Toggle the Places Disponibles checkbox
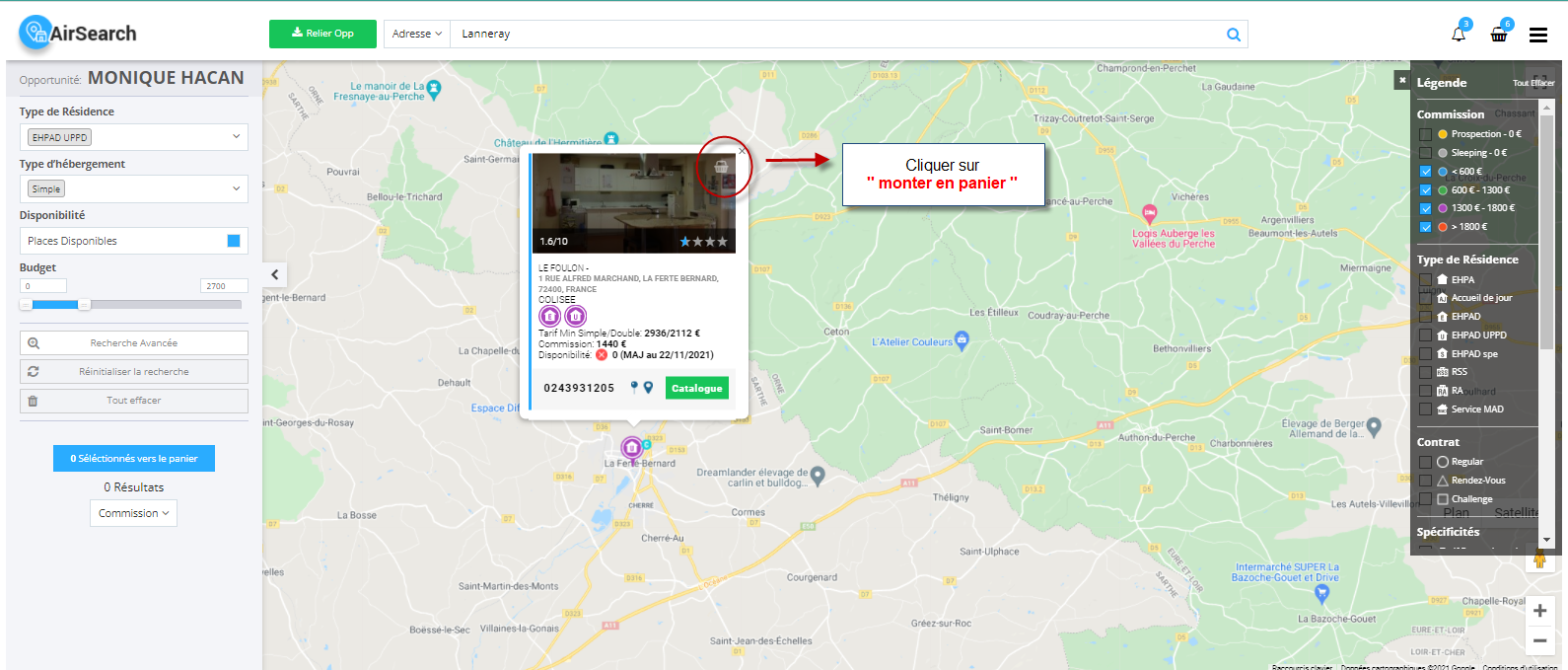The height and width of the screenshot is (670, 1568). (x=234, y=241)
